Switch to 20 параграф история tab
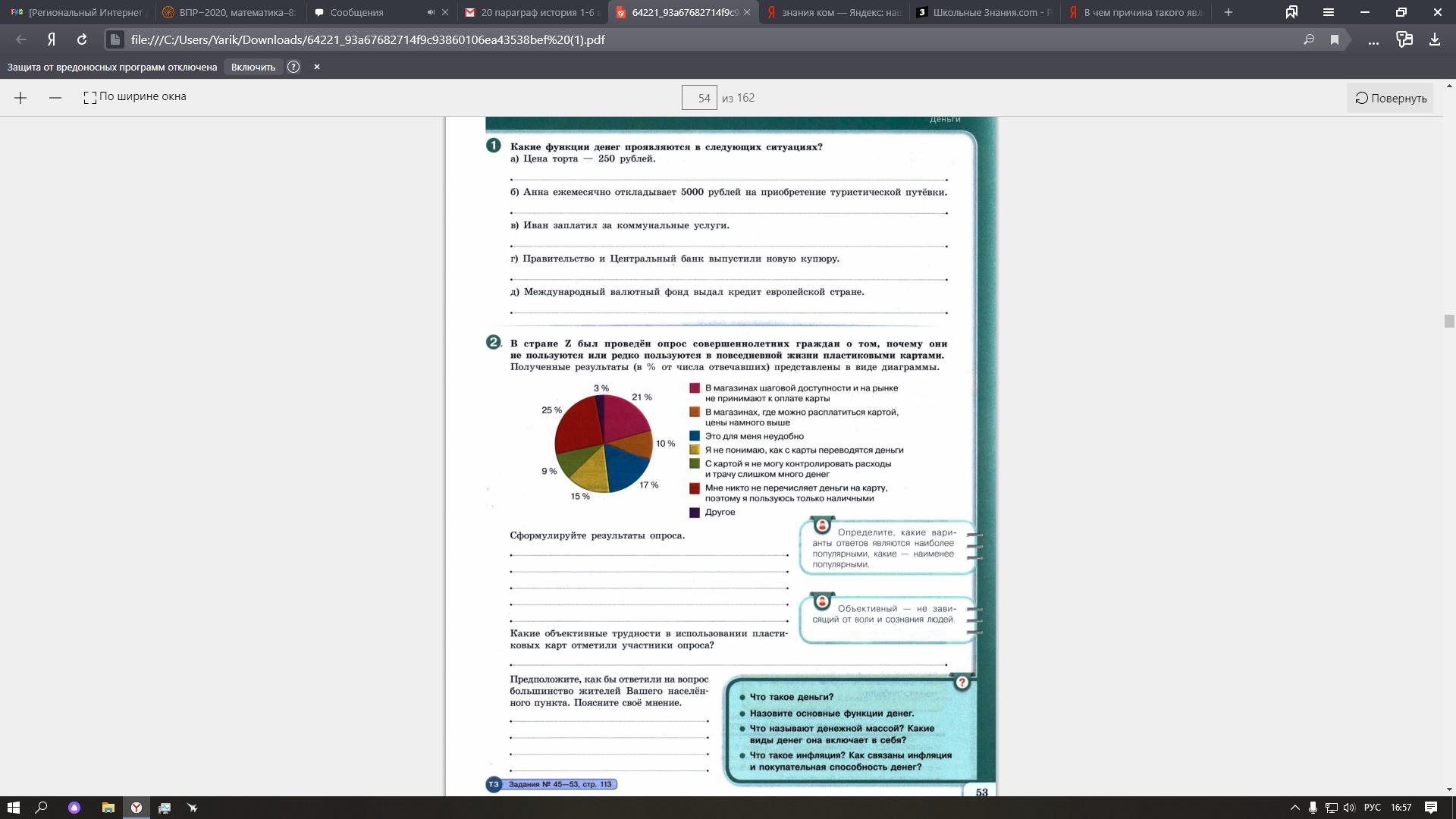This screenshot has width=1456, height=819. (x=534, y=12)
